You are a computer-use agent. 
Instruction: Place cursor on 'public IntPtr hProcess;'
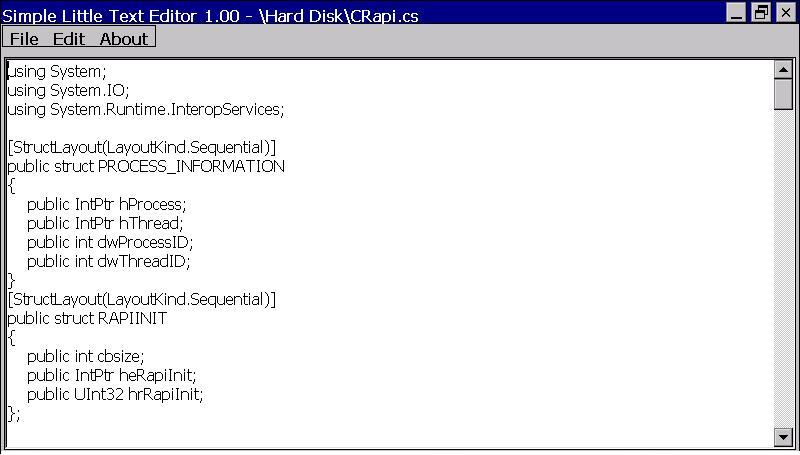106,204
